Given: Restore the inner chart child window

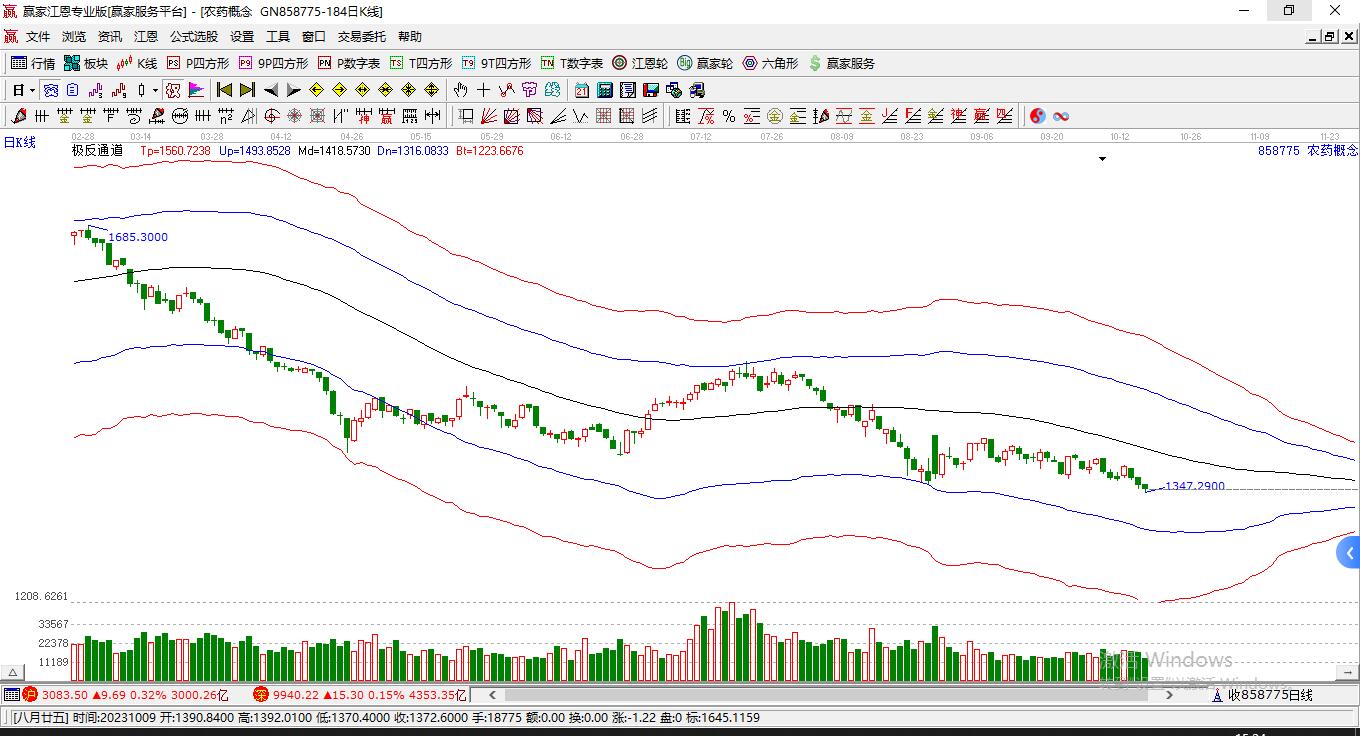Looking at the screenshot, I should pyautogui.click(x=1329, y=36).
